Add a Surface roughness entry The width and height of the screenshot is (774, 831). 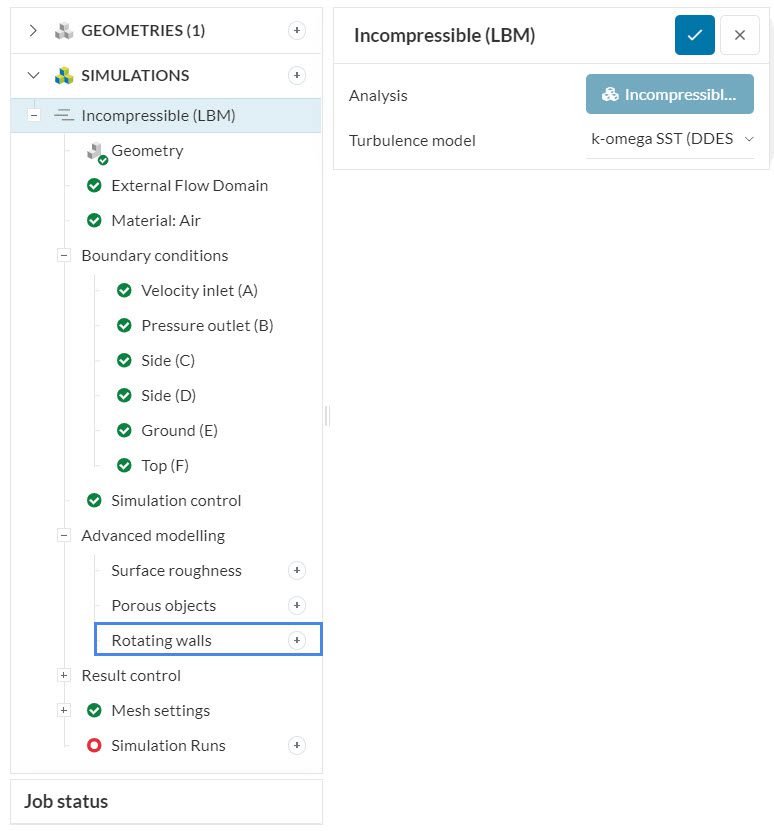tap(296, 570)
